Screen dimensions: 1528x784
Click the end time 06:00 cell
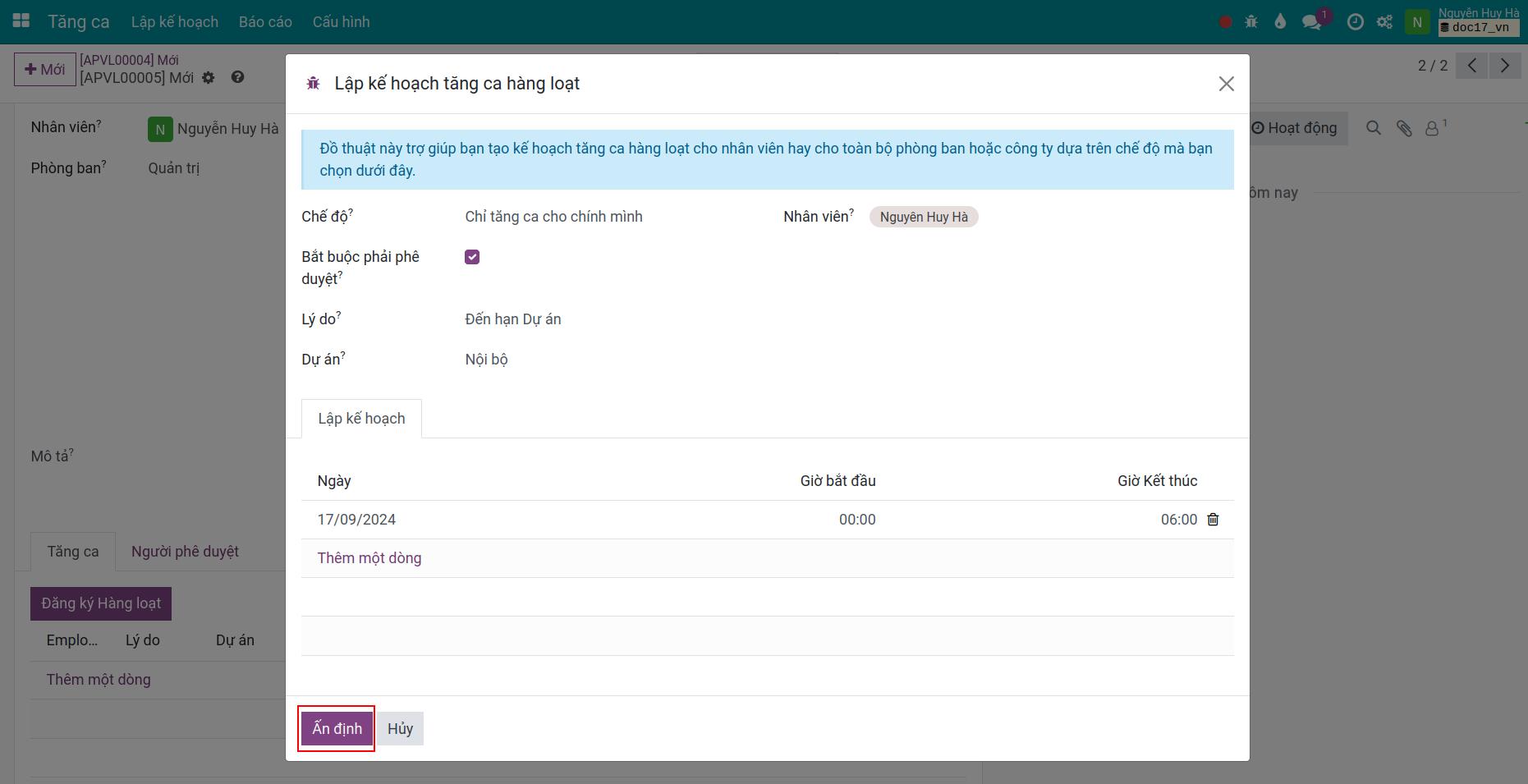(1179, 520)
